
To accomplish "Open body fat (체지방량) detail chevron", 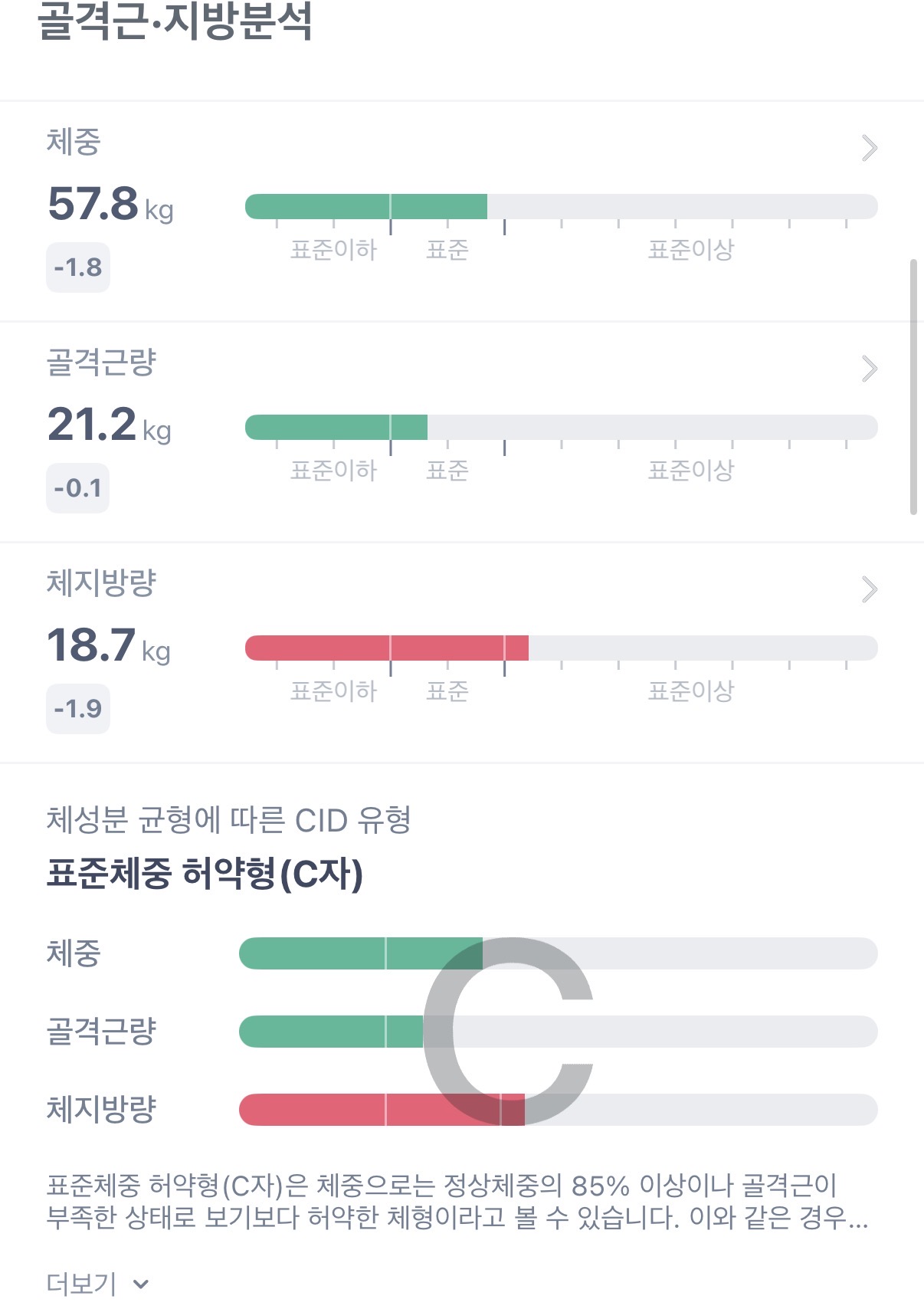I will [869, 589].
